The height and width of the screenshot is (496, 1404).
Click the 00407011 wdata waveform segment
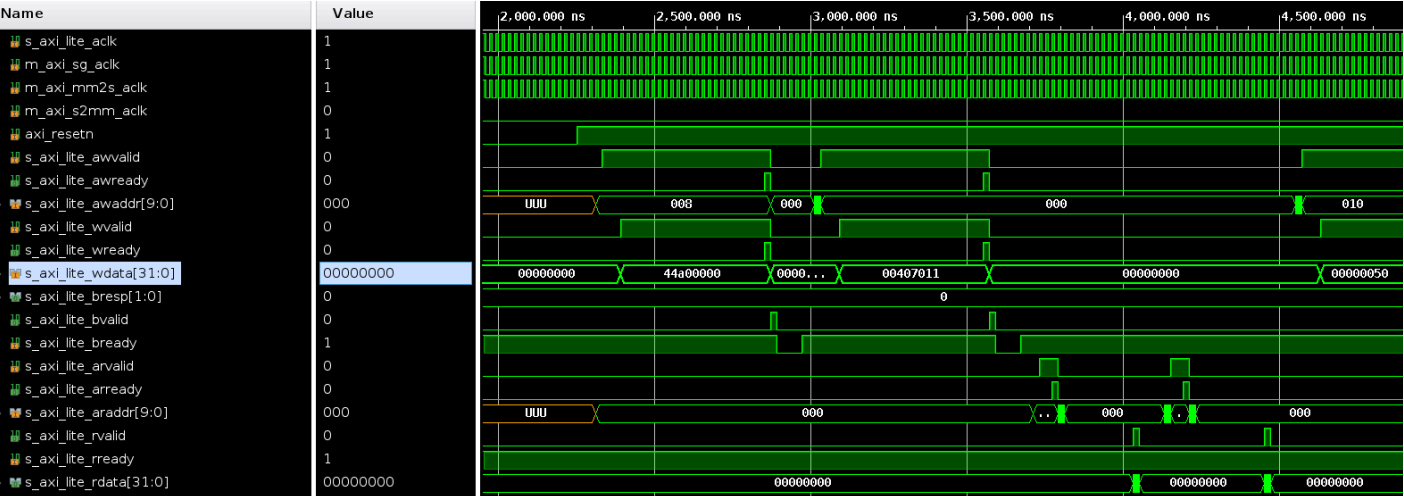(911, 274)
